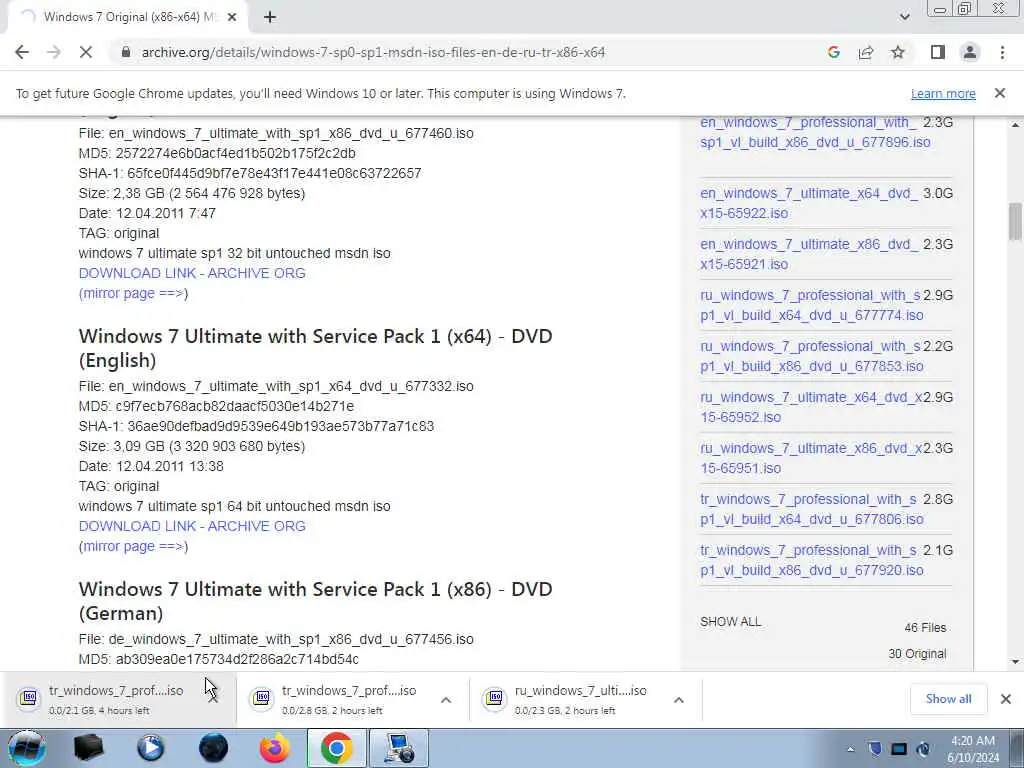Expand options for ru_windows_7_ulti download
The height and width of the screenshot is (768, 1024).
(x=679, y=700)
